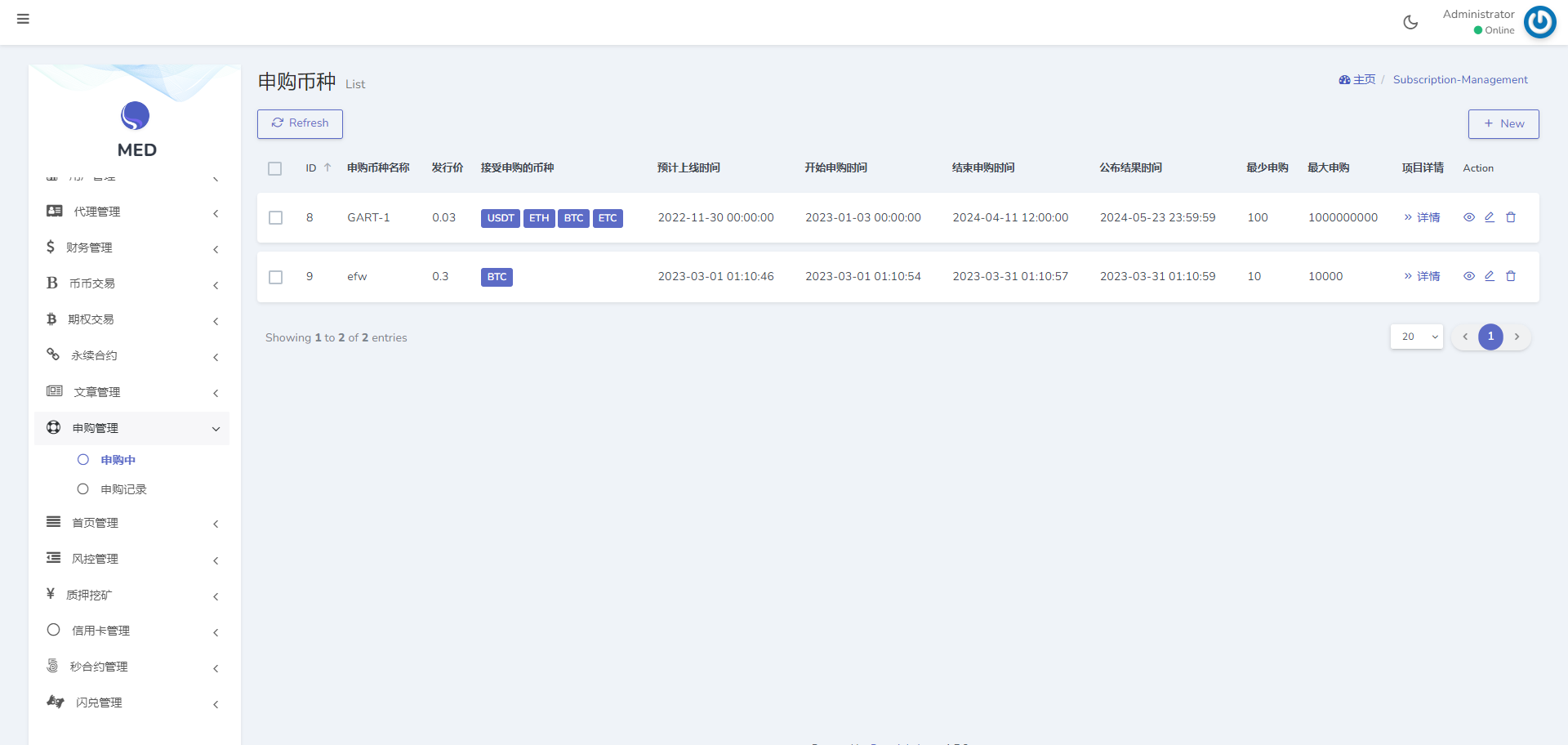
Task: Open the page size dropdown showing 20
Action: point(1417,337)
